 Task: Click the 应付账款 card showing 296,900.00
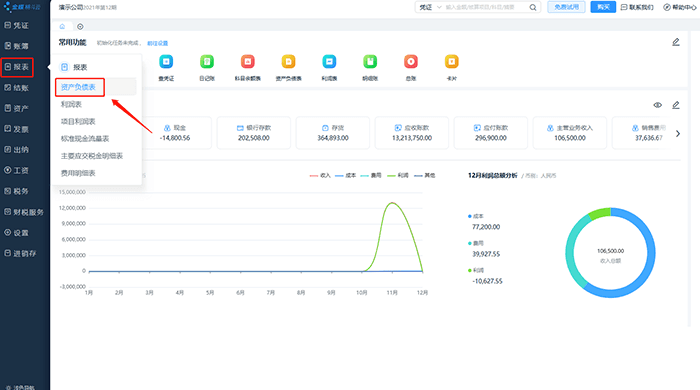tap(491, 133)
